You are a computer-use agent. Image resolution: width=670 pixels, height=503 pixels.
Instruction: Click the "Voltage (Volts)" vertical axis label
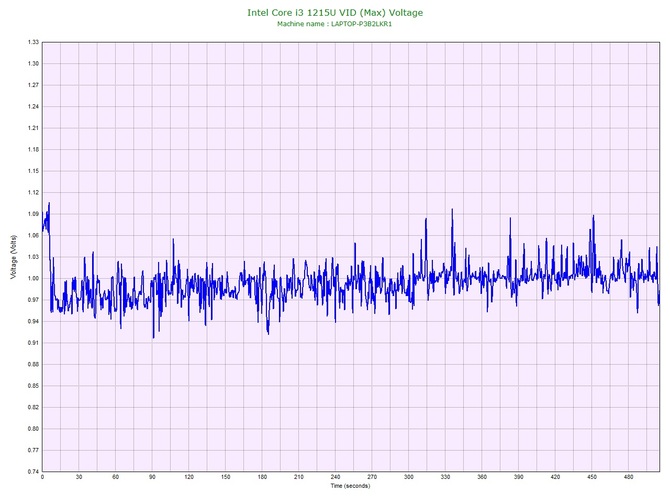tap(12, 257)
